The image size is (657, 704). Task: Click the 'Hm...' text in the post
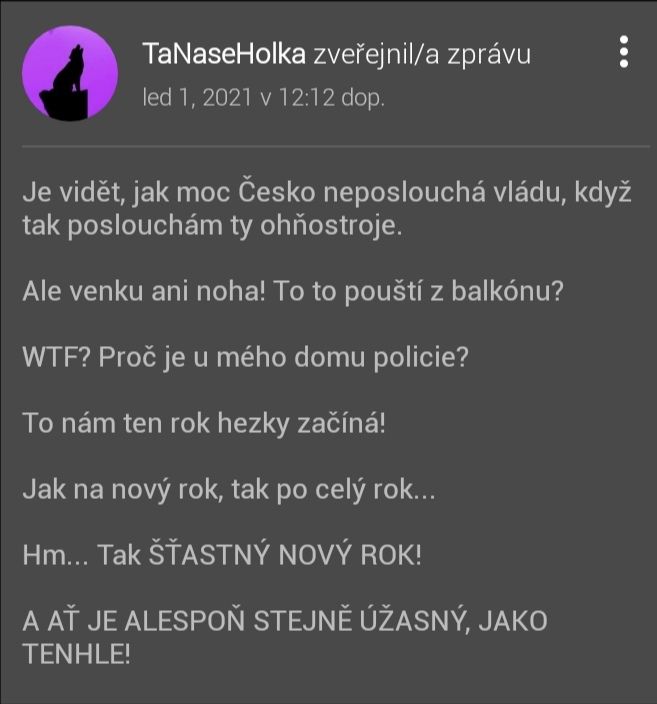56,555
